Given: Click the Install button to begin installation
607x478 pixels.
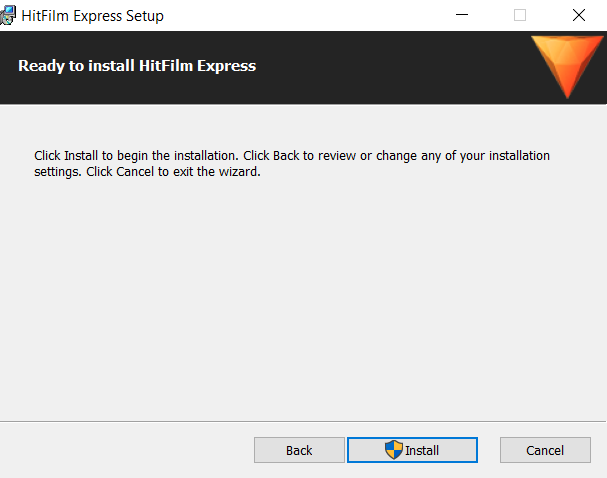Looking at the screenshot, I should point(412,450).
